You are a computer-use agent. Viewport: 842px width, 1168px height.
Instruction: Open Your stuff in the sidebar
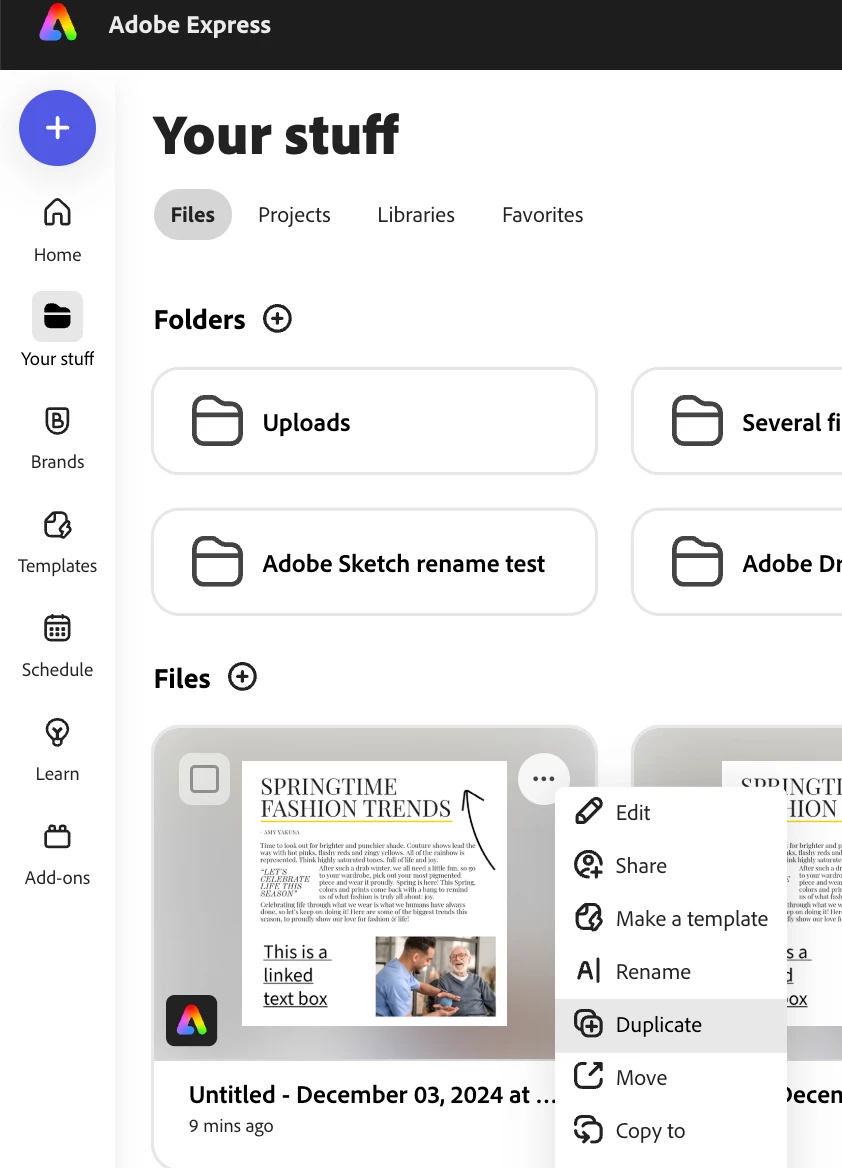(x=57, y=330)
